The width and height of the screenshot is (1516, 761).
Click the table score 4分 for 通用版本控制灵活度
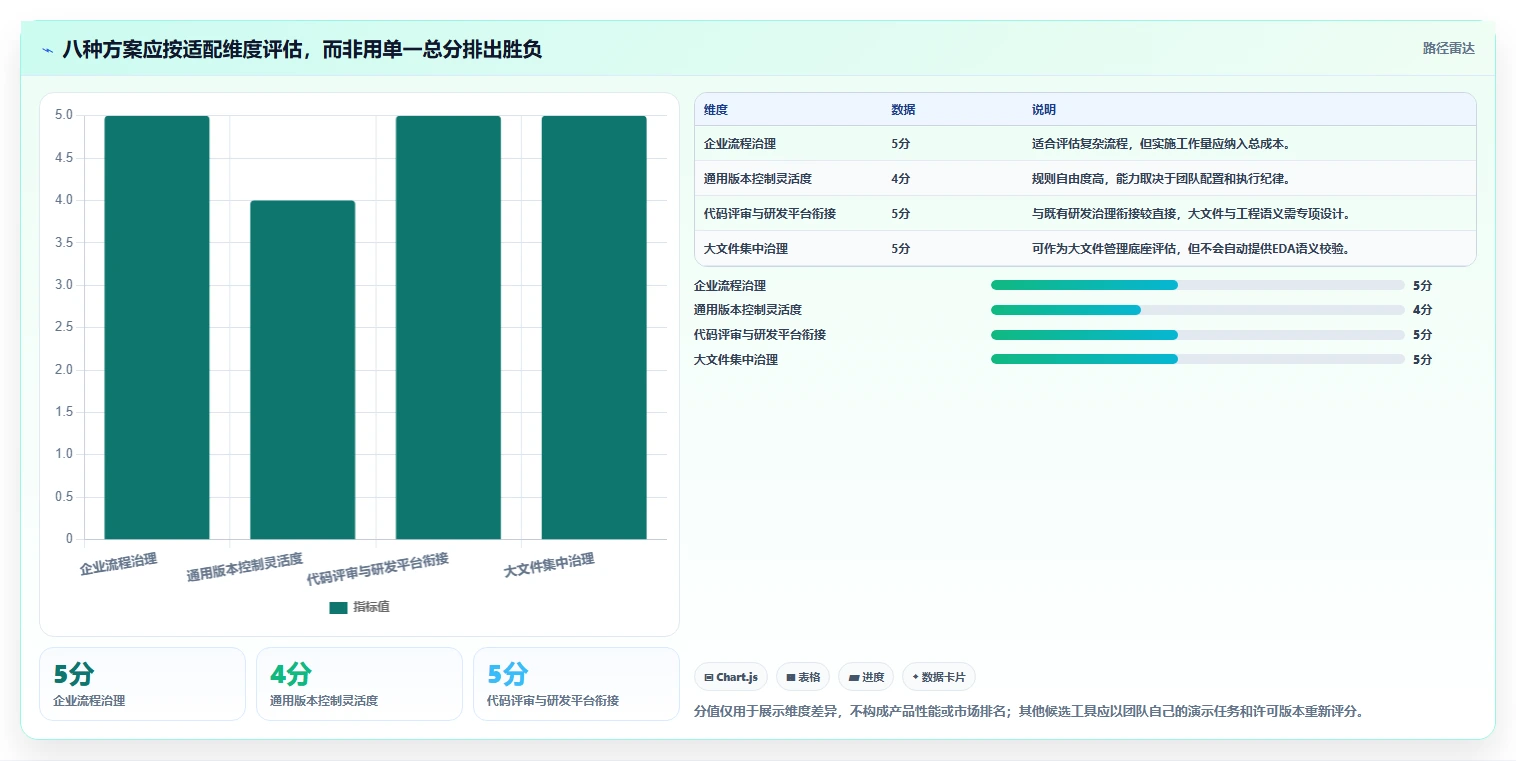pos(901,179)
